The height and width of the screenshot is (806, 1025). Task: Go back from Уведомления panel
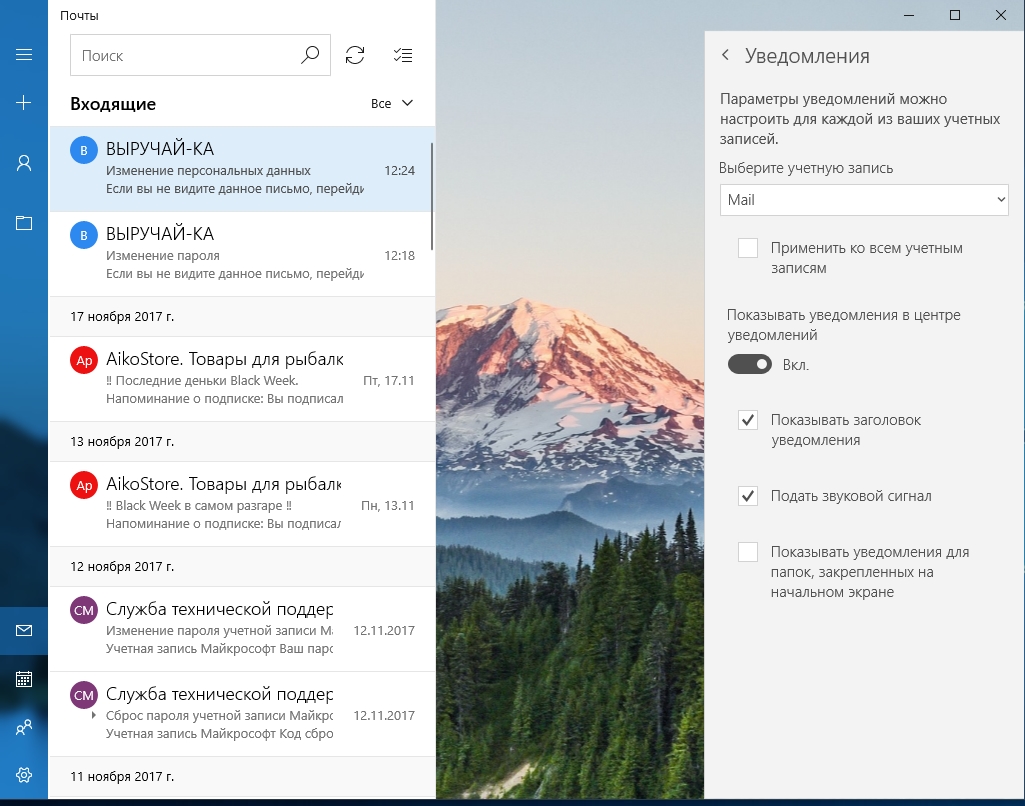(725, 55)
